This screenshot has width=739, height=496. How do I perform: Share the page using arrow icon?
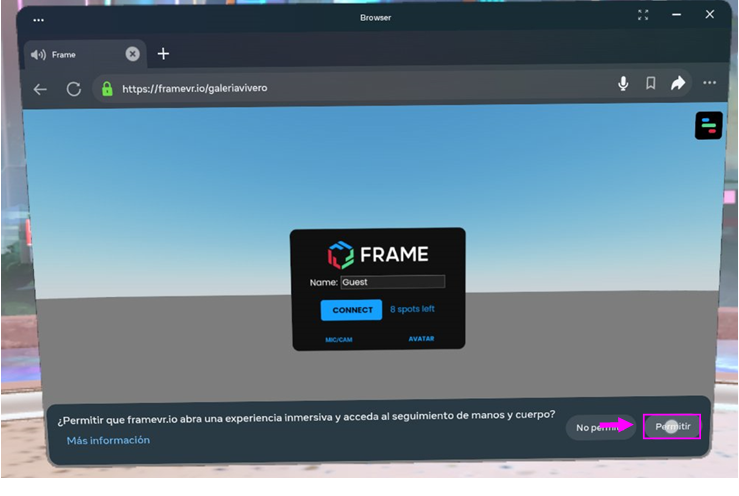[678, 83]
